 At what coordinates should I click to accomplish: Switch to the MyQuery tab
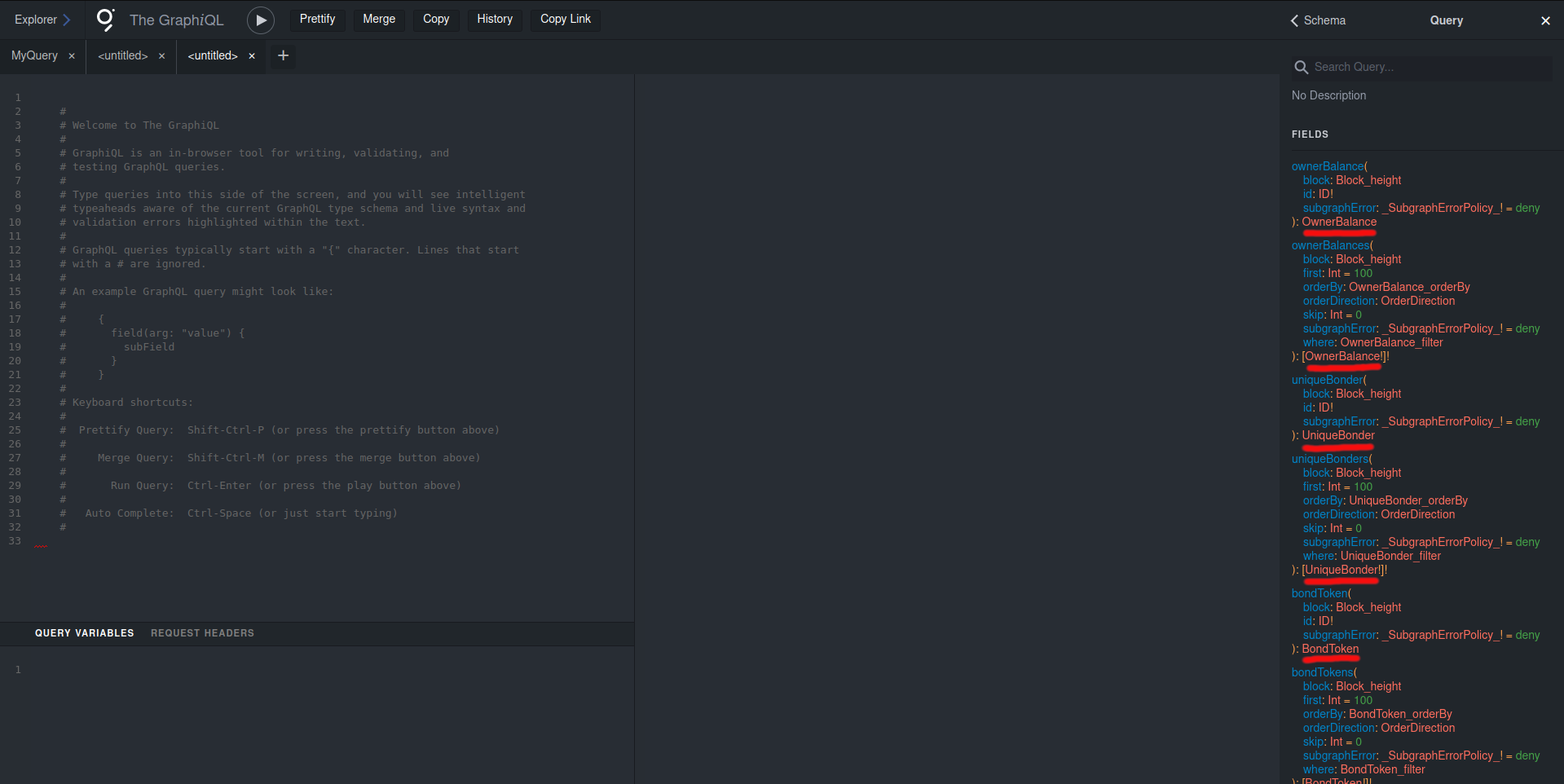(34, 55)
